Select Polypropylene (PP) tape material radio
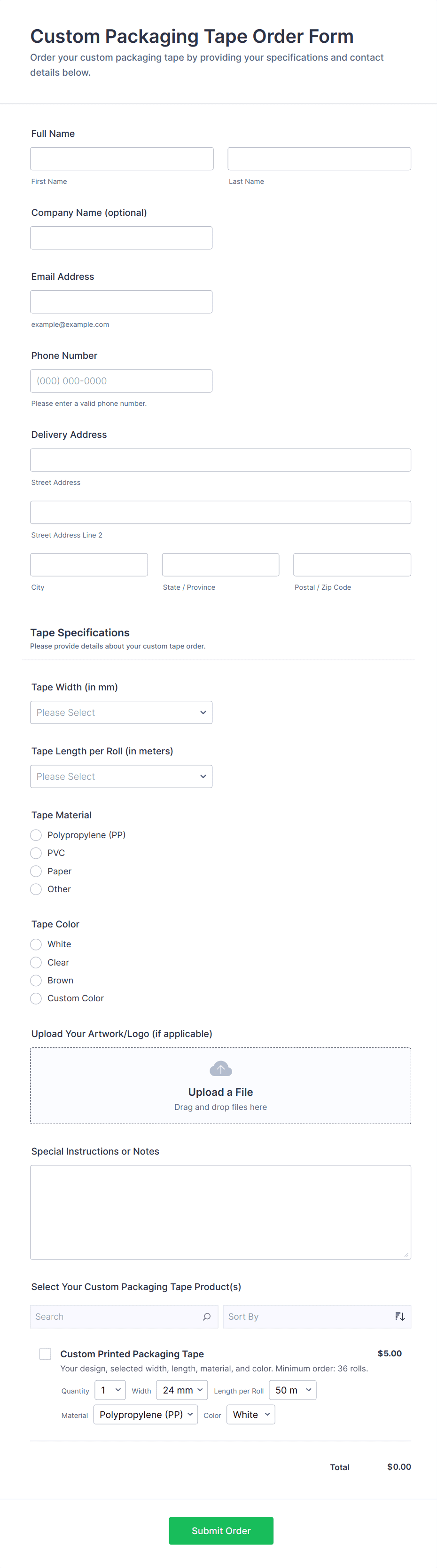This screenshot has width=437, height=1568. pyautogui.click(x=37, y=835)
